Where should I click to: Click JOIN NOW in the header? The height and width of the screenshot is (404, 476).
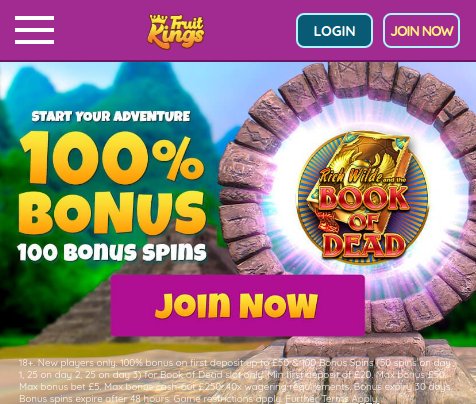pos(422,31)
